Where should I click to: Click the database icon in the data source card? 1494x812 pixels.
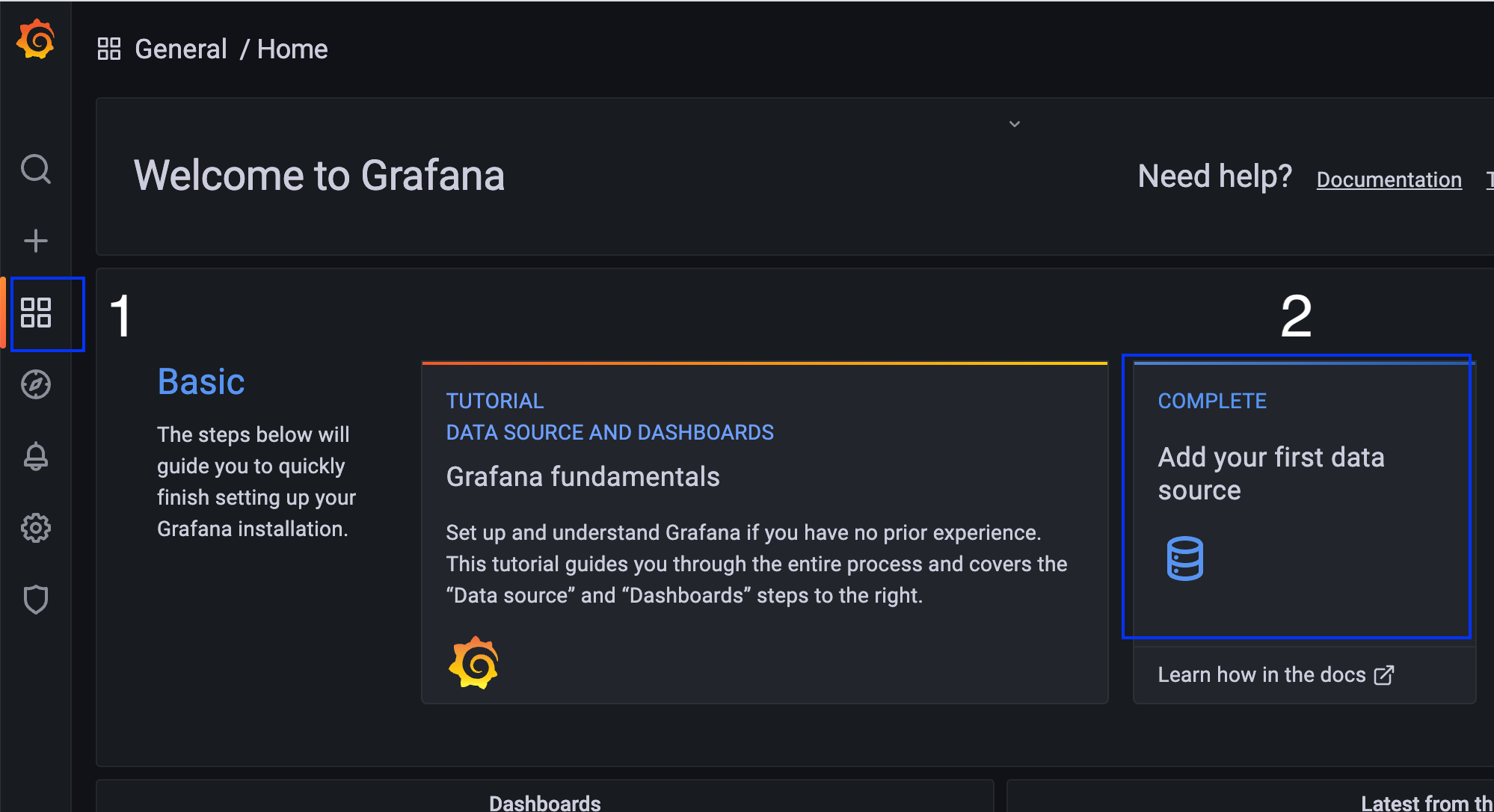(x=1184, y=559)
